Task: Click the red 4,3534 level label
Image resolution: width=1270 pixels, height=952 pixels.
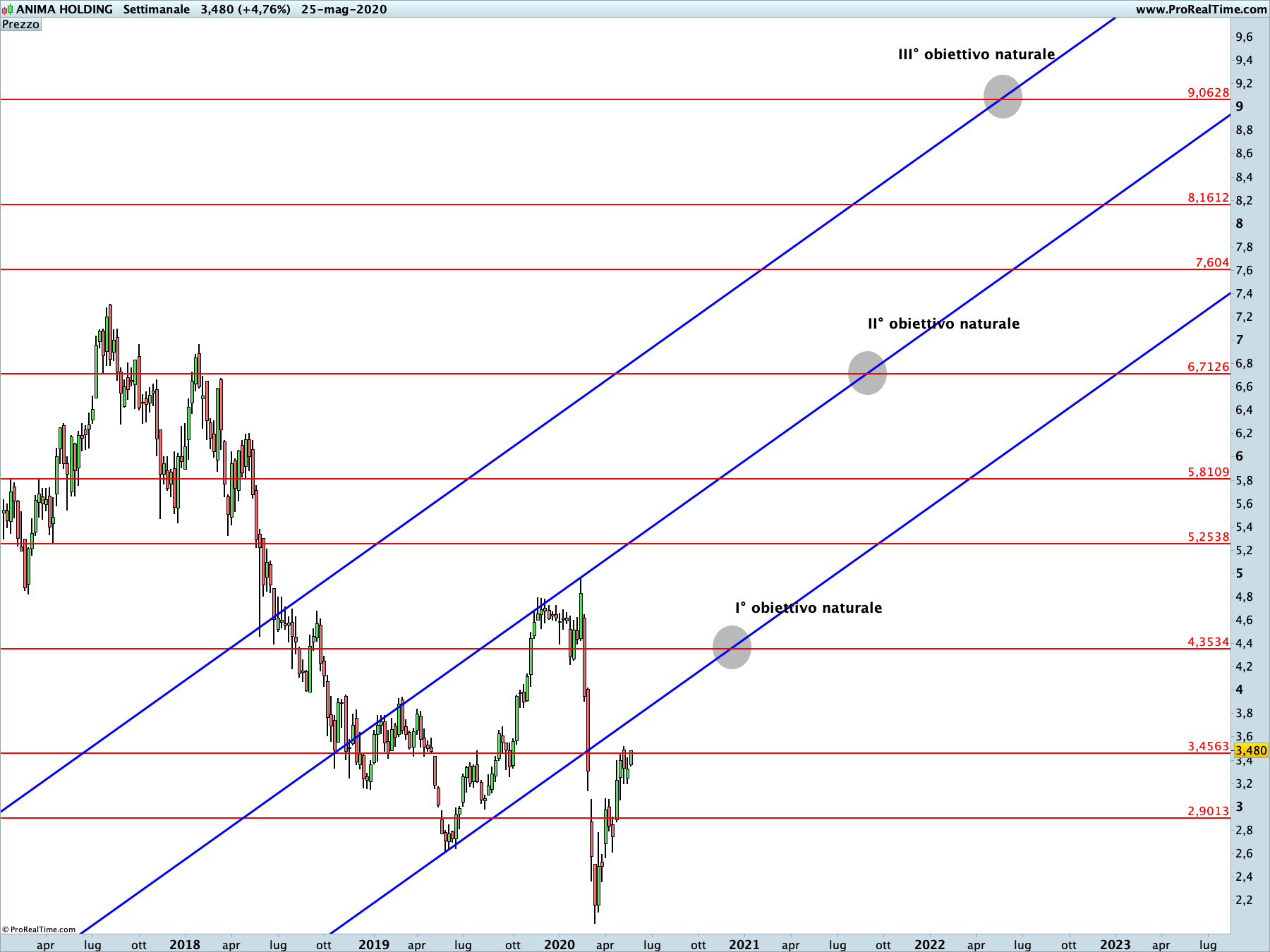Action: [1208, 642]
